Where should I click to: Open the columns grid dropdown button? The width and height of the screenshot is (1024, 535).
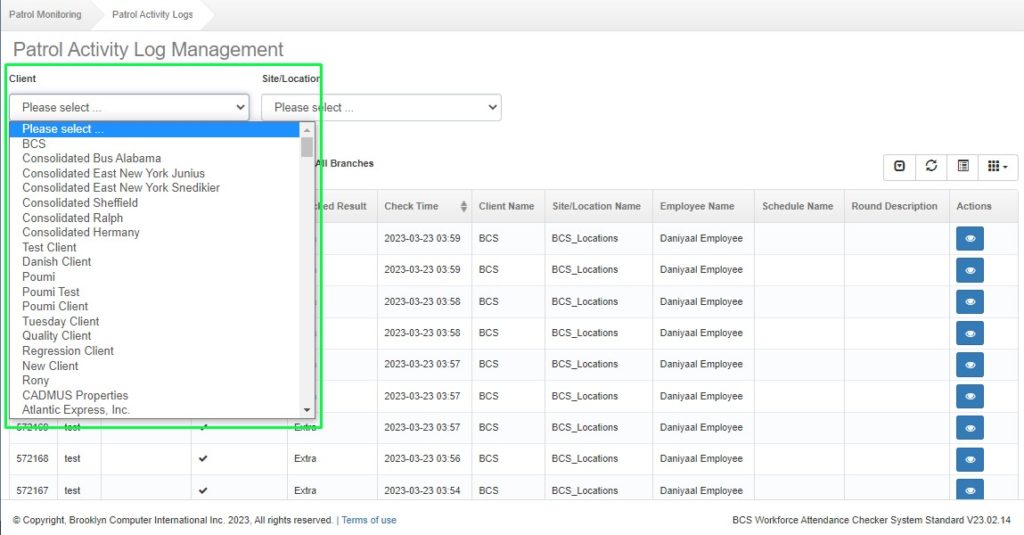pyautogui.click(x=996, y=166)
